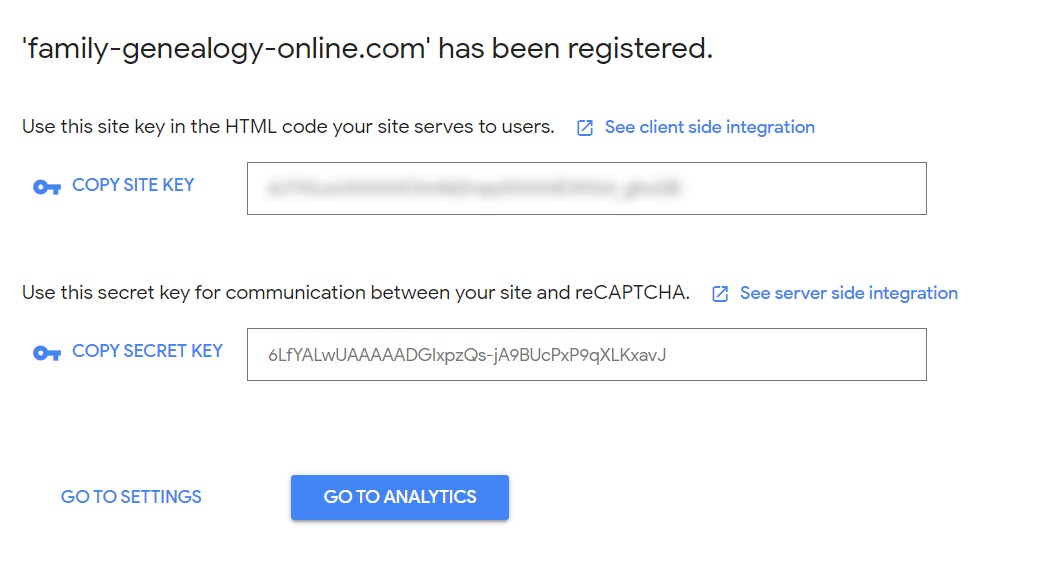
Task: Copy the secret key using COPY SECRET KEY
Action: (x=147, y=351)
